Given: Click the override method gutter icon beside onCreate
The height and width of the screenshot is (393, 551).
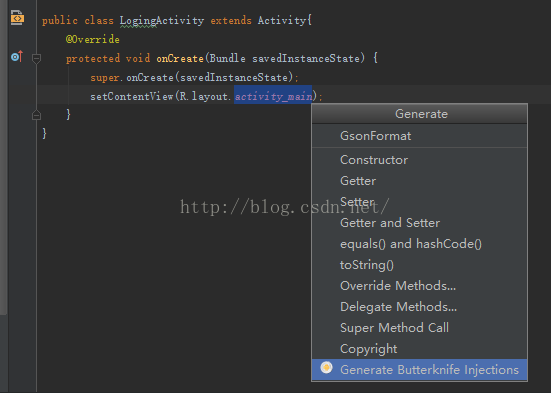Looking at the screenshot, I should [x=17, y=56].
